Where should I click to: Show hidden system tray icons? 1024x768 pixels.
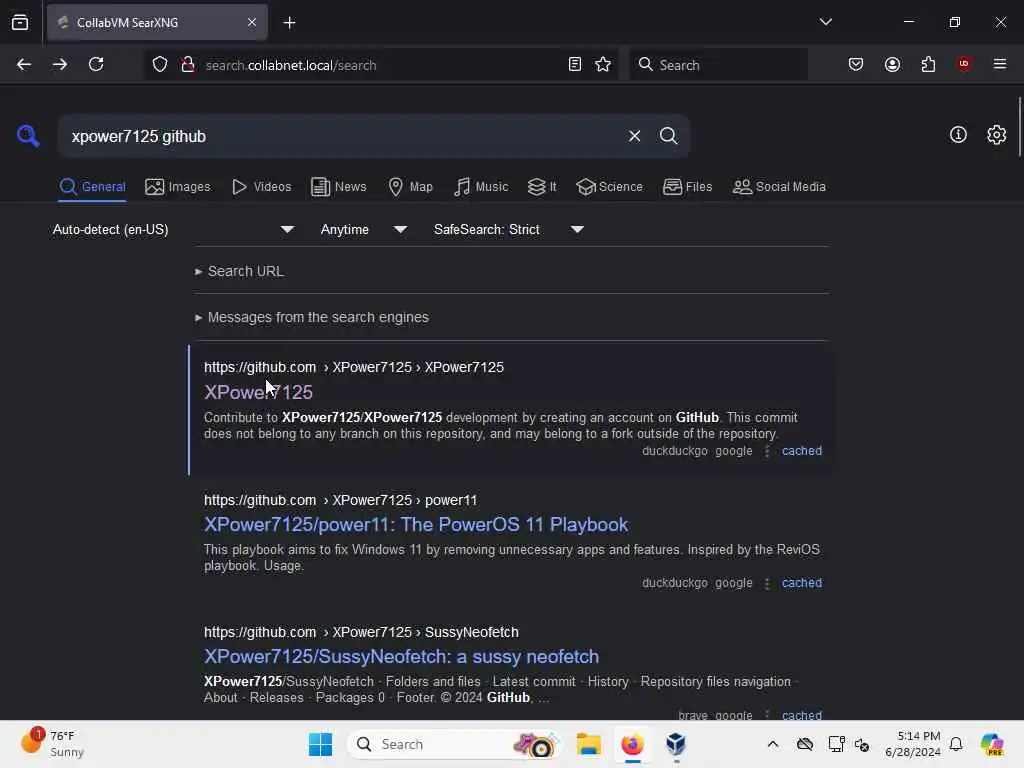coord(773,744)
